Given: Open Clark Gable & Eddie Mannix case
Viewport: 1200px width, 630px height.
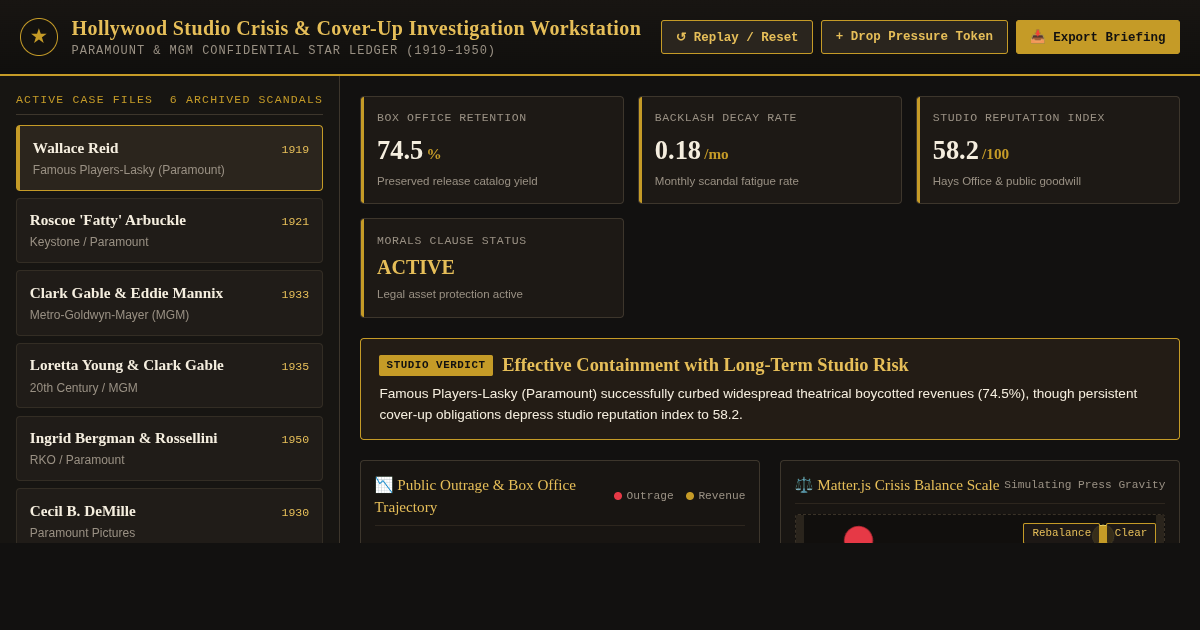Looking at the screenshot, I should pos(169,303).
